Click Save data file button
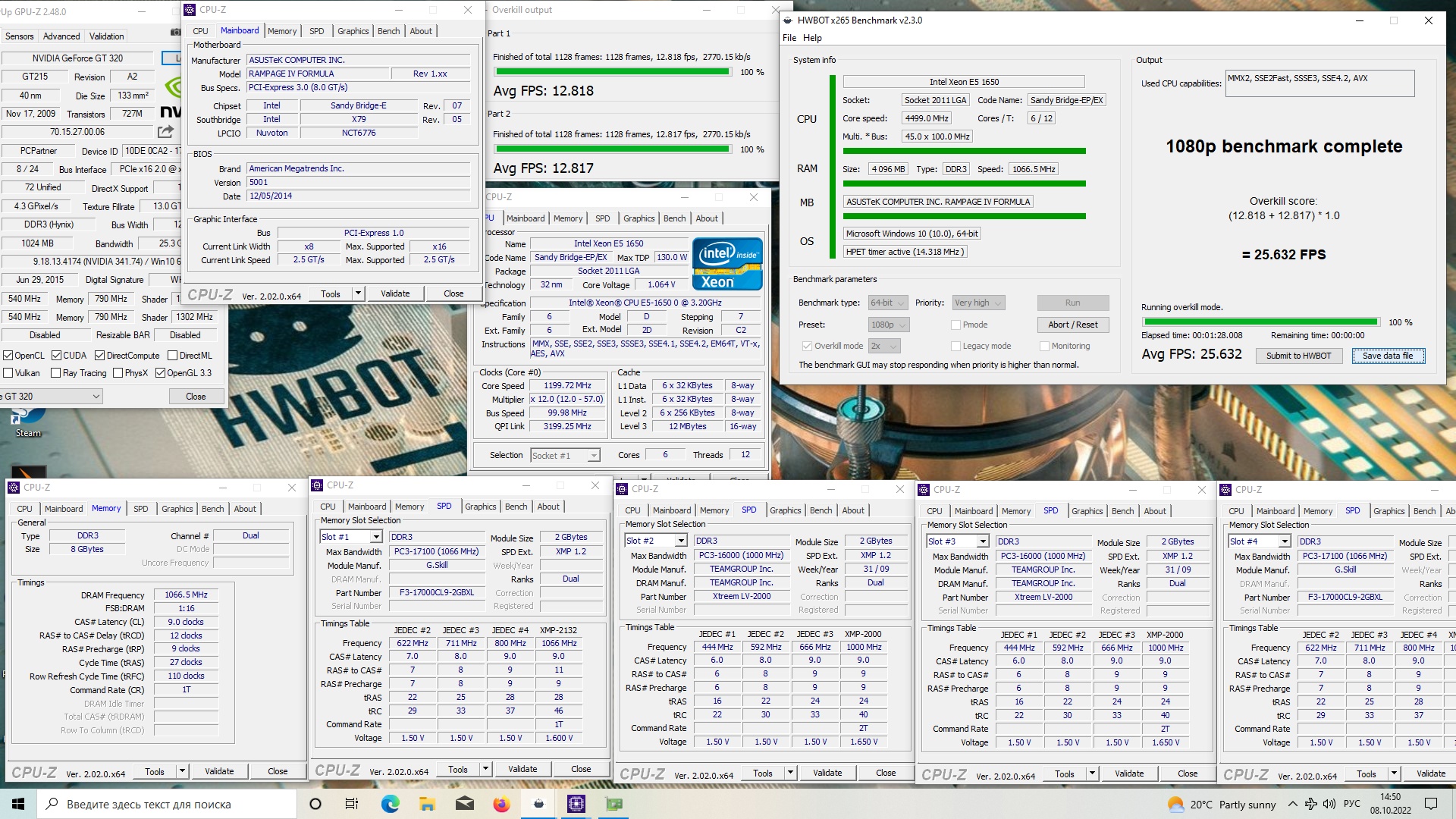This screenshot has height=819, width=1456. coord(1388,356)
